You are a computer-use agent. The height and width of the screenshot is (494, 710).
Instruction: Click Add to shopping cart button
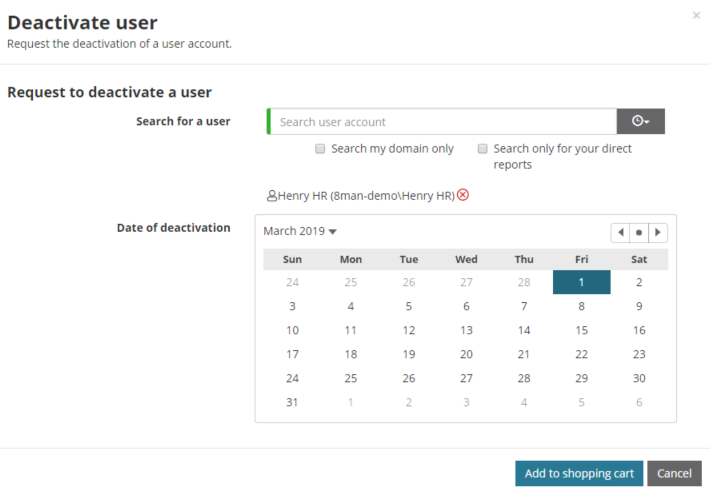579,473
